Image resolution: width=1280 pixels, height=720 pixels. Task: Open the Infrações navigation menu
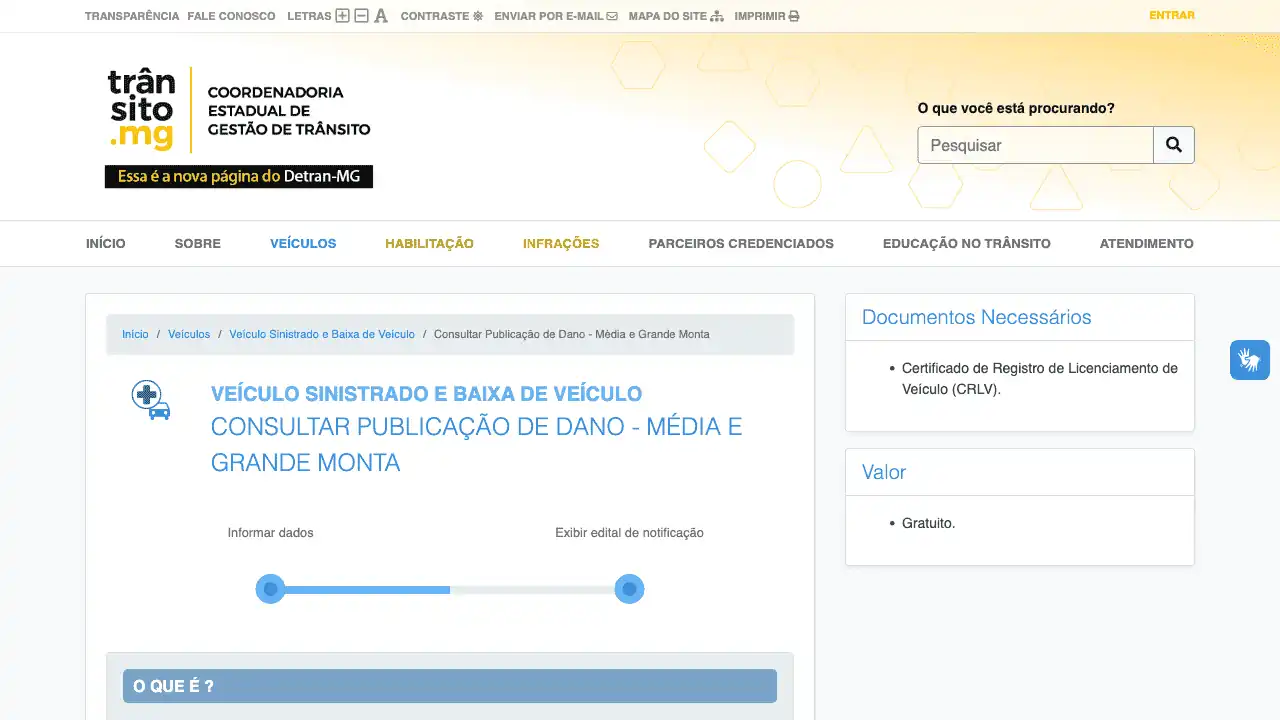click(x=561, y=243)
